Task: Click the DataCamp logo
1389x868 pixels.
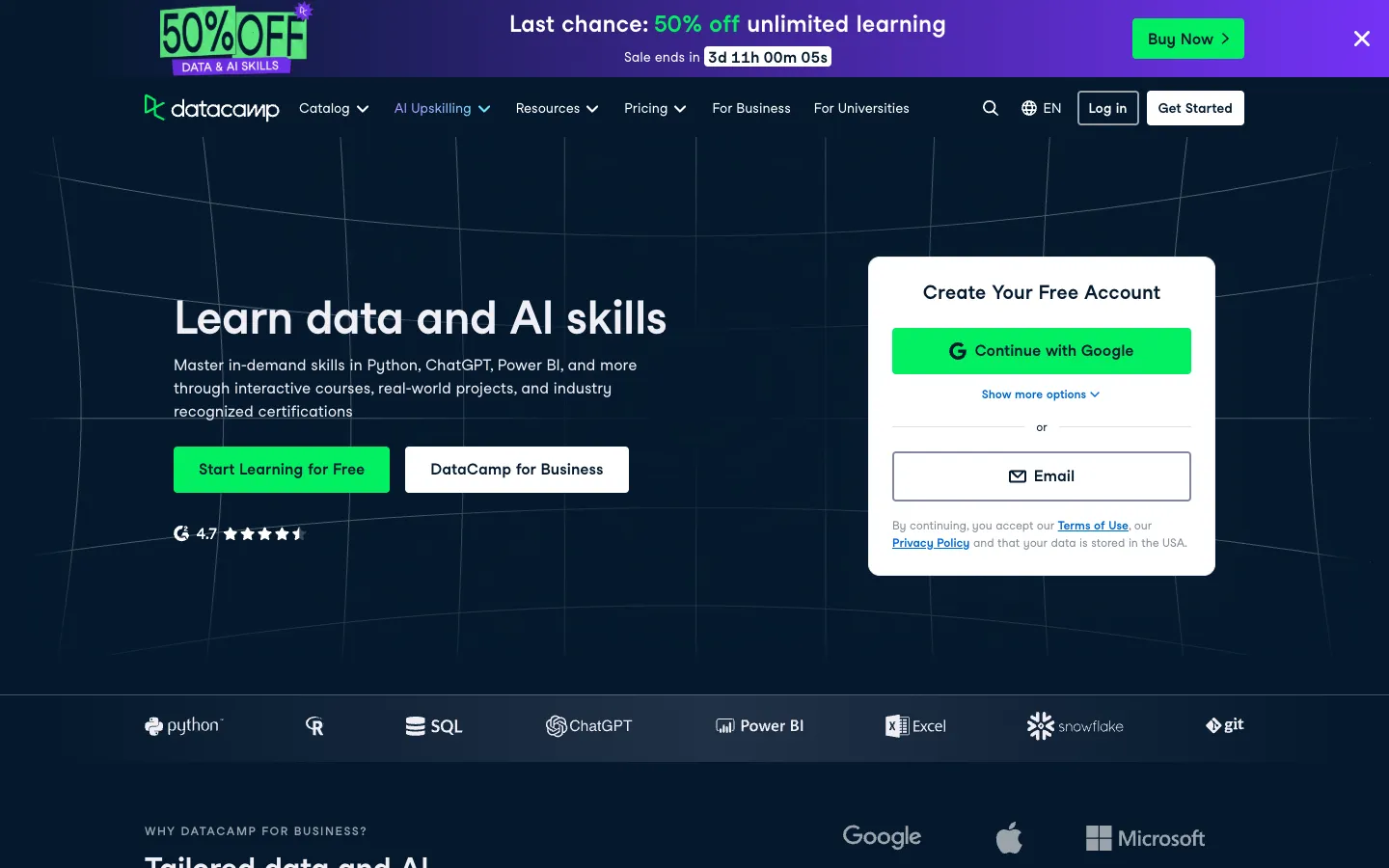Action: pos(211,108)
